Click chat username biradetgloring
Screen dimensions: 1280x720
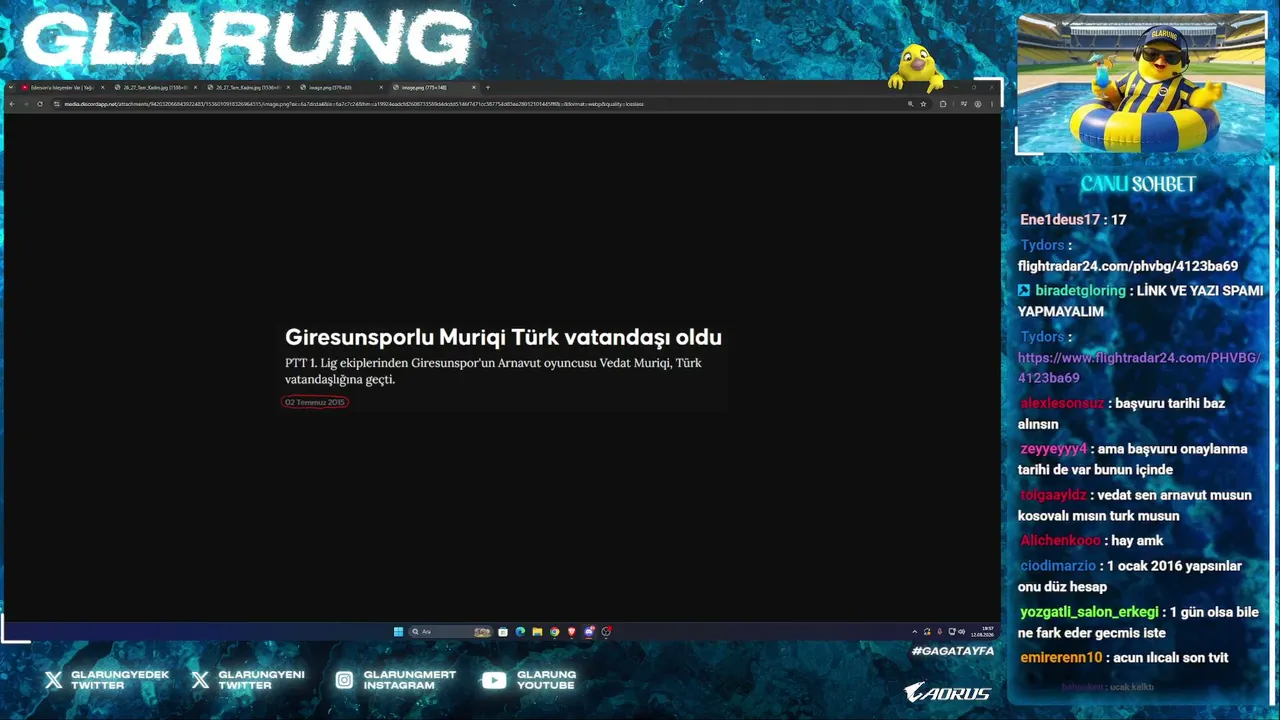click(1080, 291)
